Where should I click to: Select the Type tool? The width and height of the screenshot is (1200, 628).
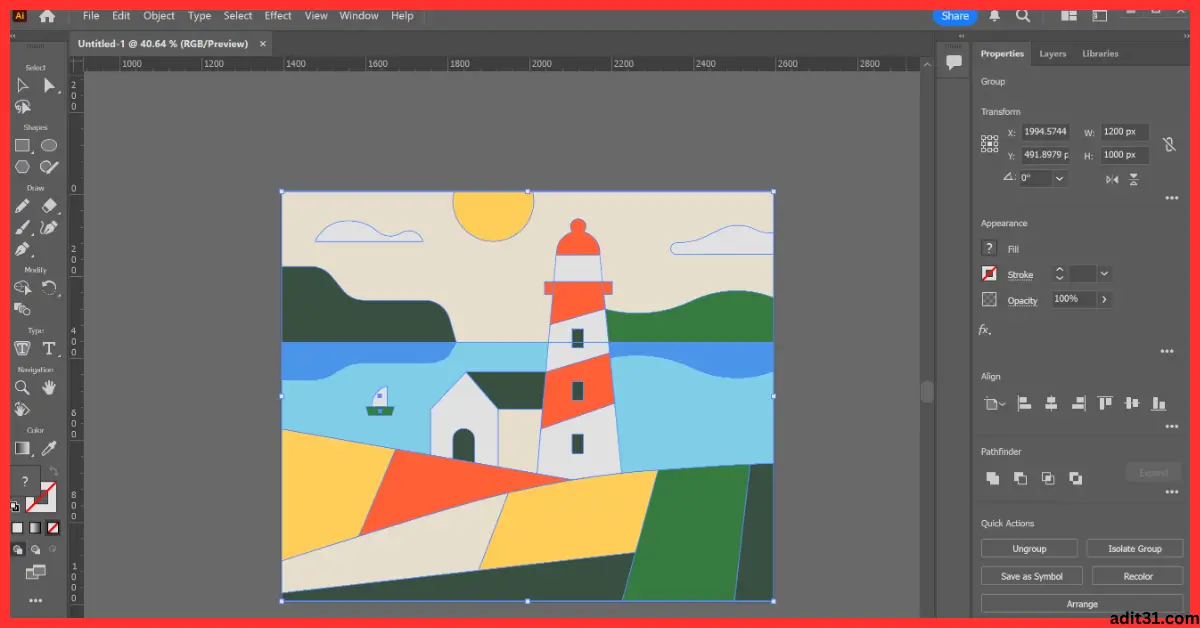(x=49, y=348)
